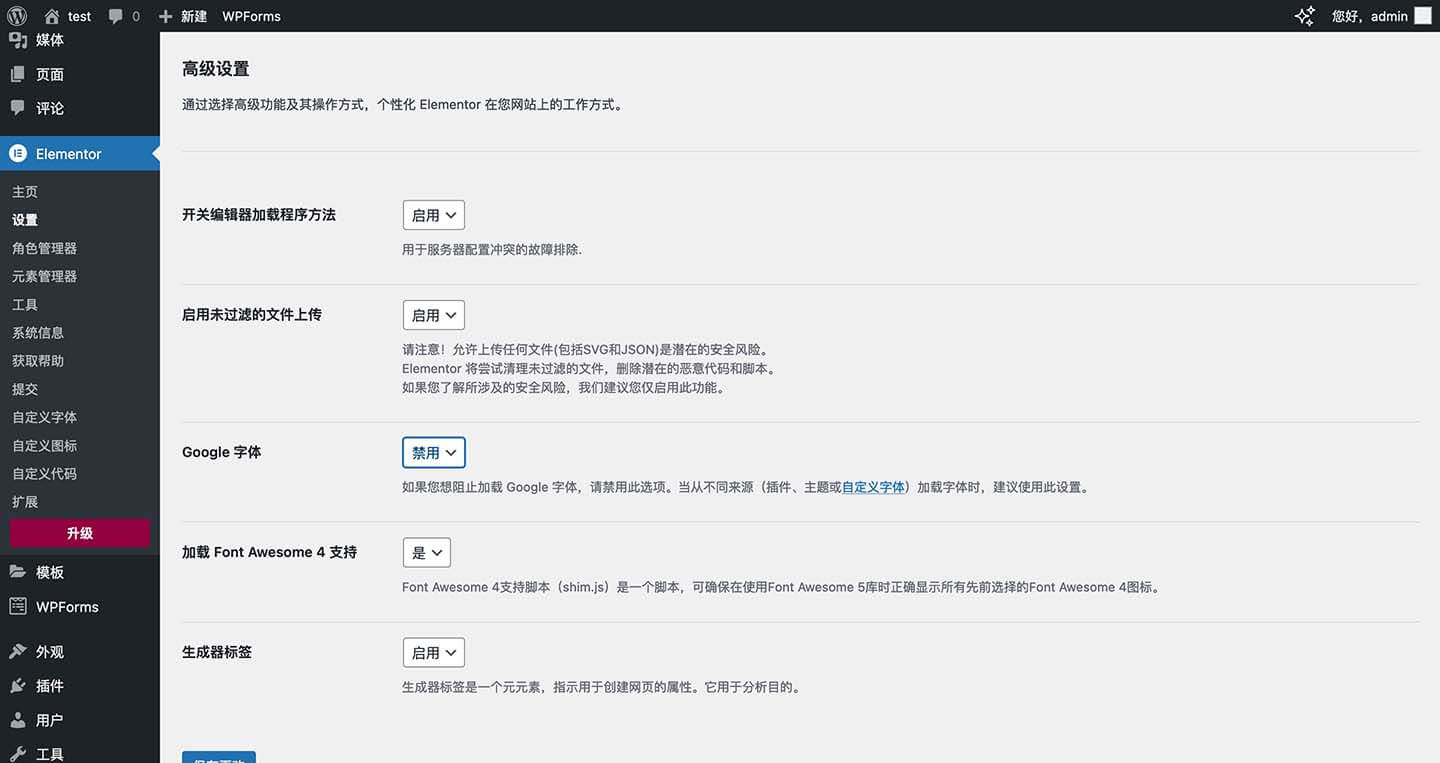Click the 外观 paintbrush icon
Image resolution: width=1440 pixels, height=763 pixels.
point(17,651)
